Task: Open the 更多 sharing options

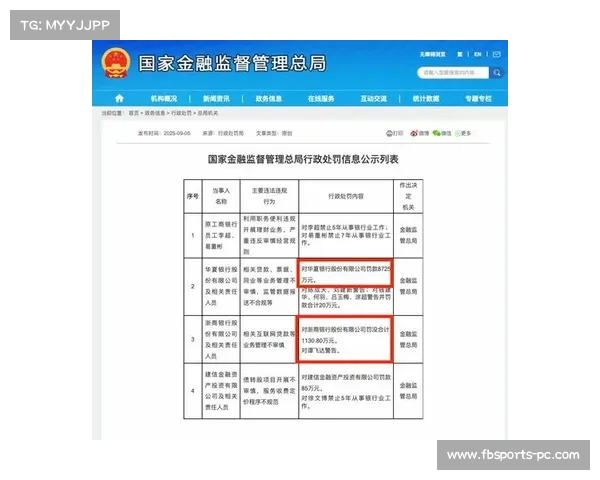Action: (x=467, y=132)
